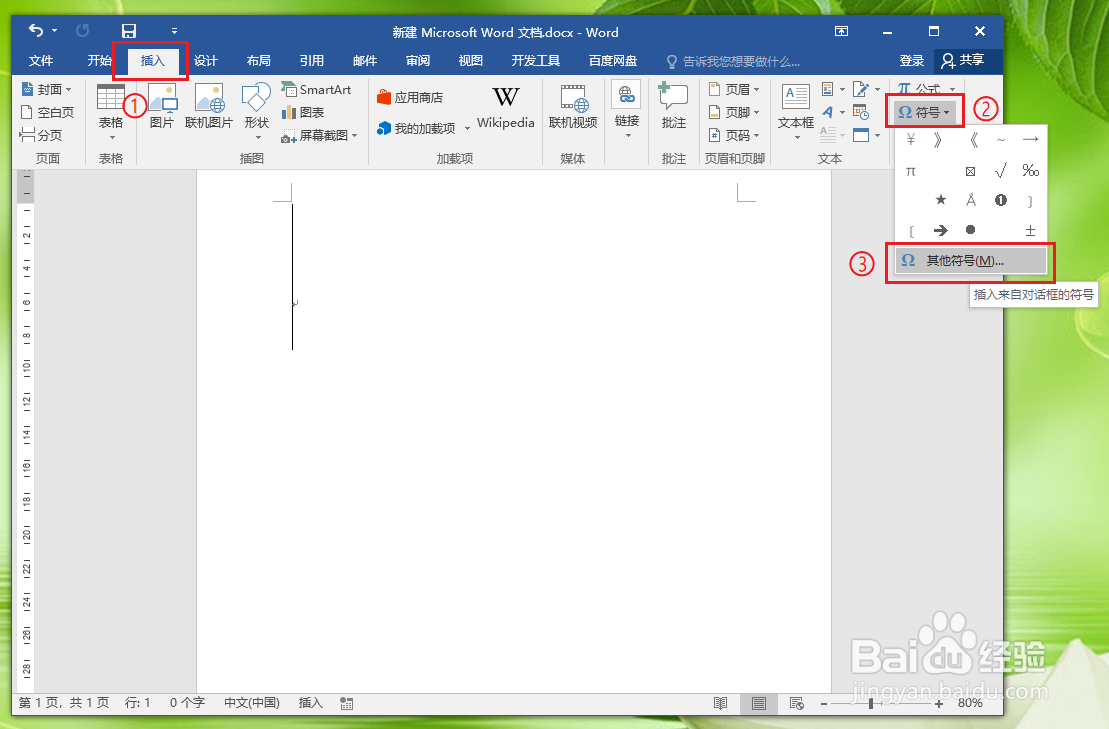
Task: Insert the ± plus-minus symbol
Action: [1030, 230]
